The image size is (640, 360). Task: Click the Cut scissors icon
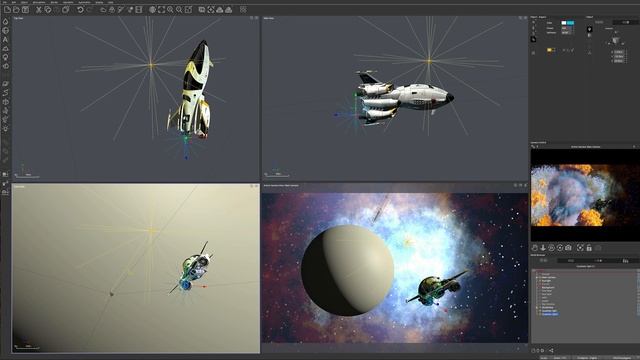click(39, 9)
